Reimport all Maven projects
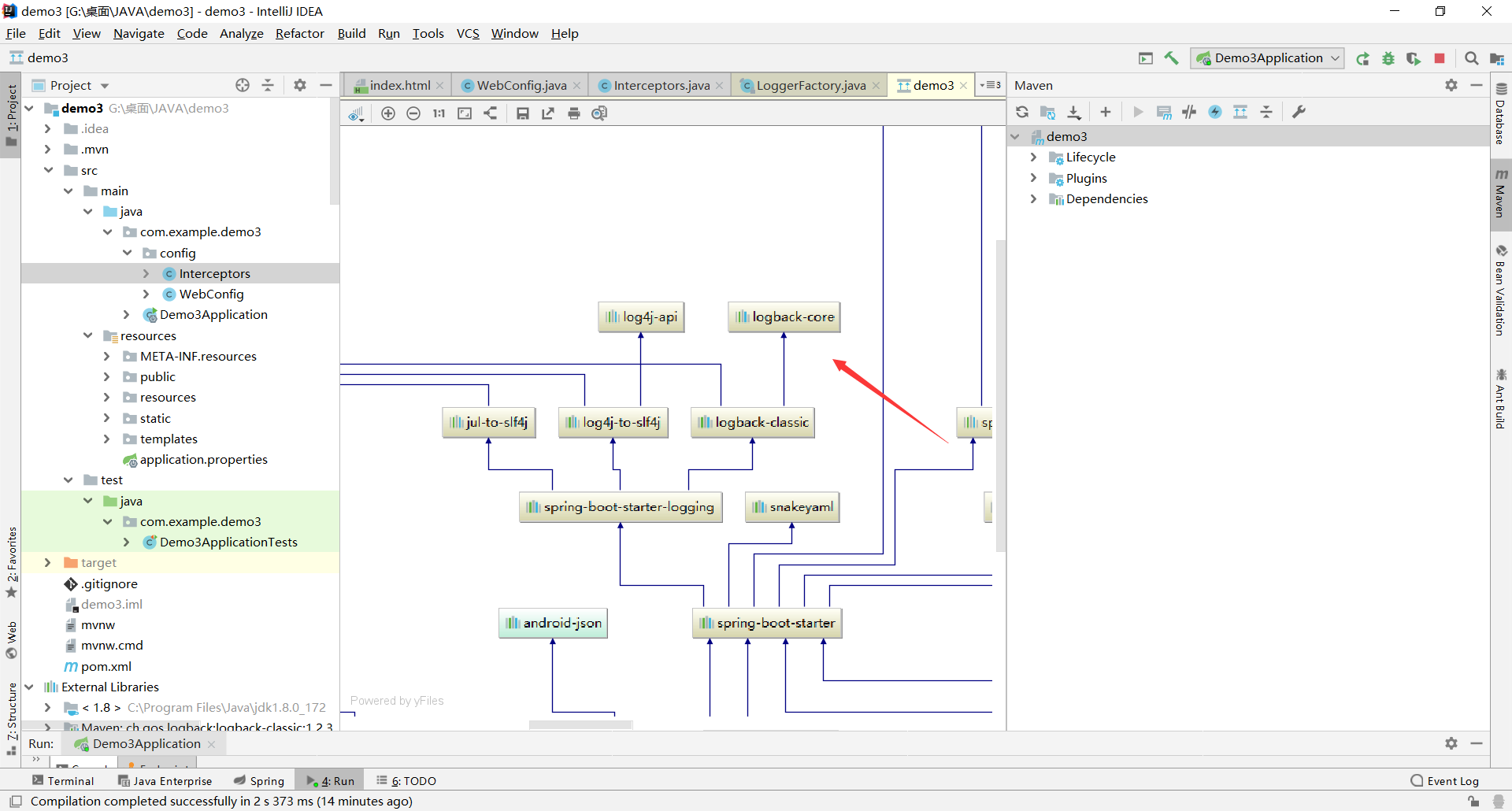Image resolution: width=1512 pixels, height=811 pixels. tap(1022, 112)
